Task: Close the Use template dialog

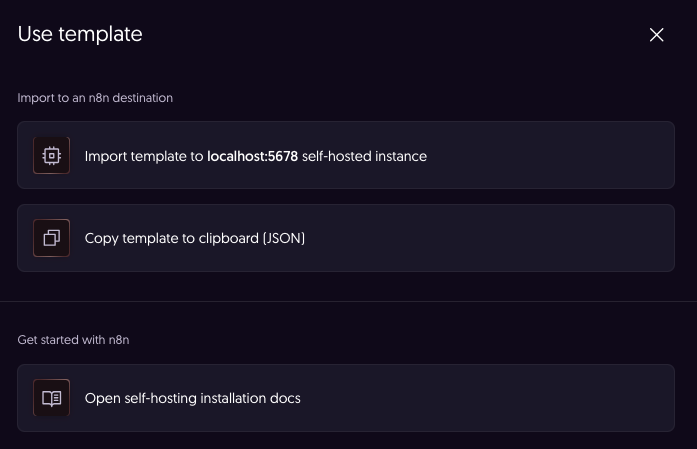Action: pyautogui.click(x=656, y=35)
